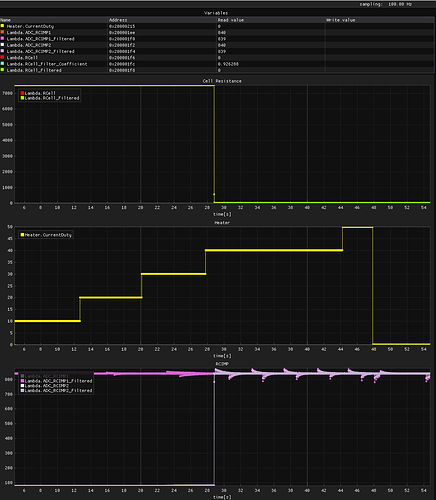Screen dimensions: 436x500
Task: Click the Lambda.ADC_RCIMP1 orange color swatch
Action: (2, 32)
